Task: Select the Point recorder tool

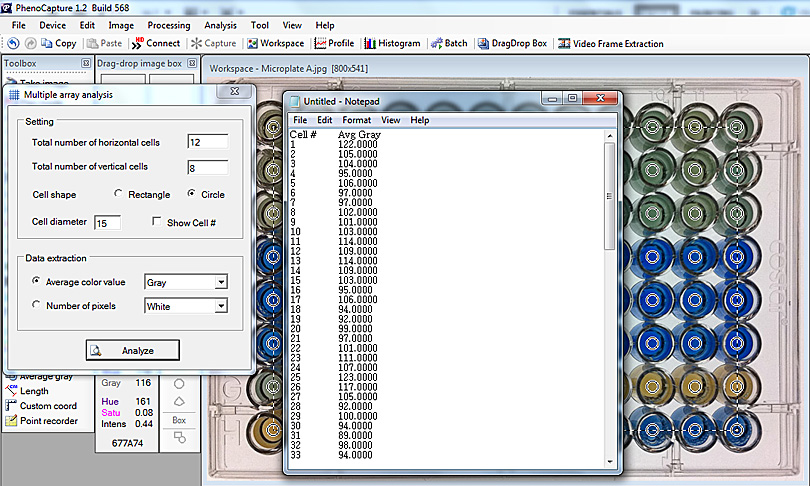Action: tap(48, 421)
